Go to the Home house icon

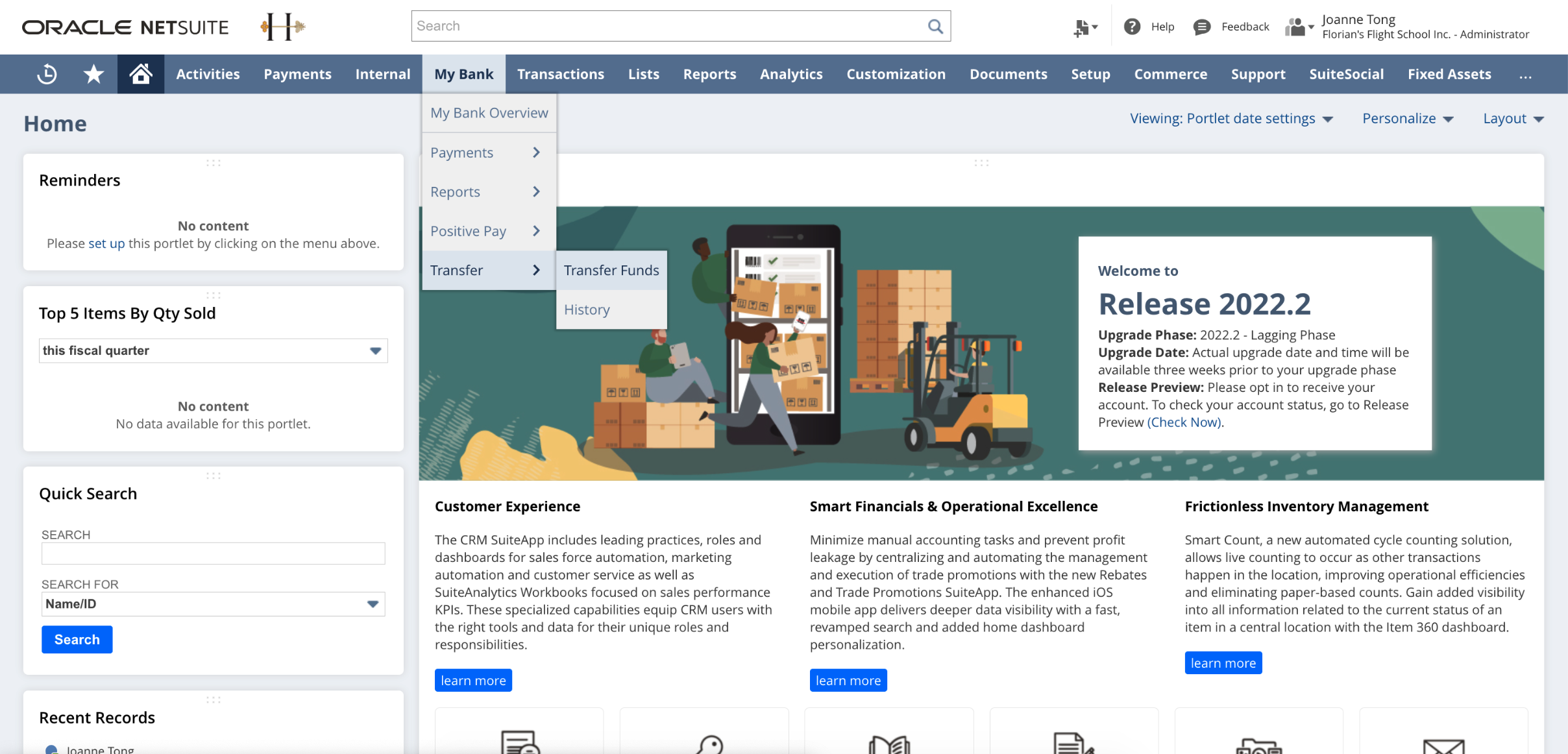[141, 74]
